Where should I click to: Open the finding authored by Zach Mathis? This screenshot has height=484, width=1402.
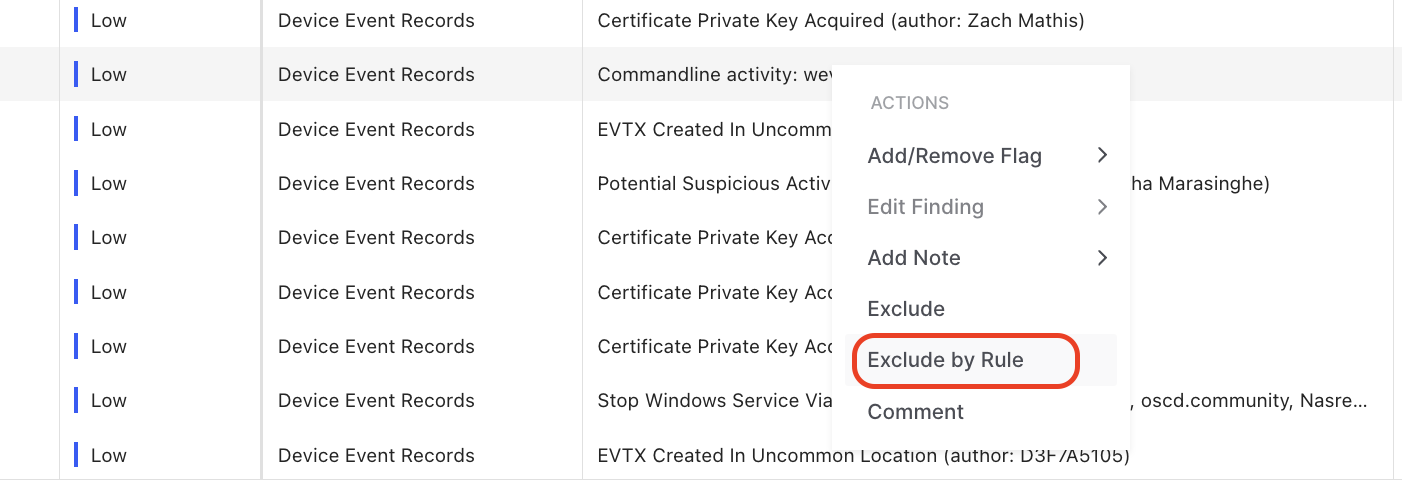pos(840,20)
